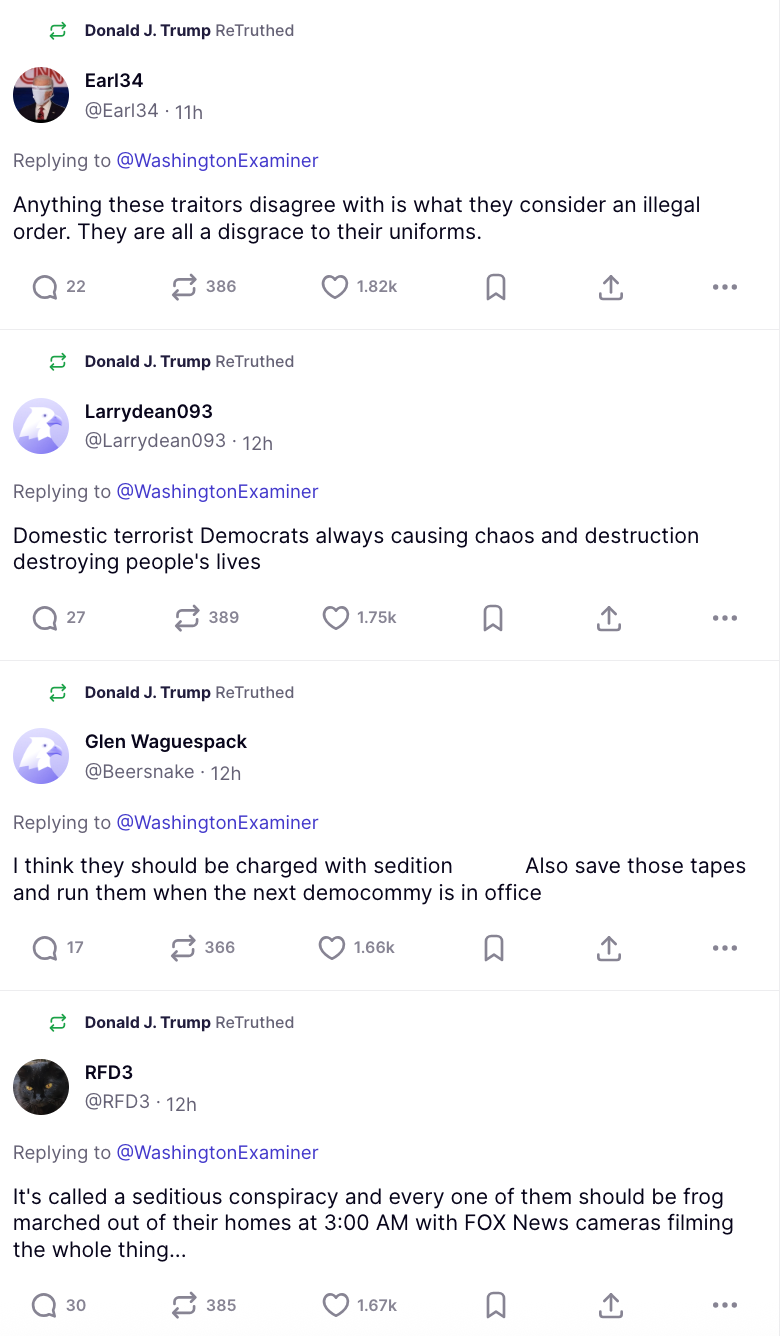Viewport: 780px width, 1336px height.
Task: Open Glen Waguespack's profile name
Action: point(166,741)
